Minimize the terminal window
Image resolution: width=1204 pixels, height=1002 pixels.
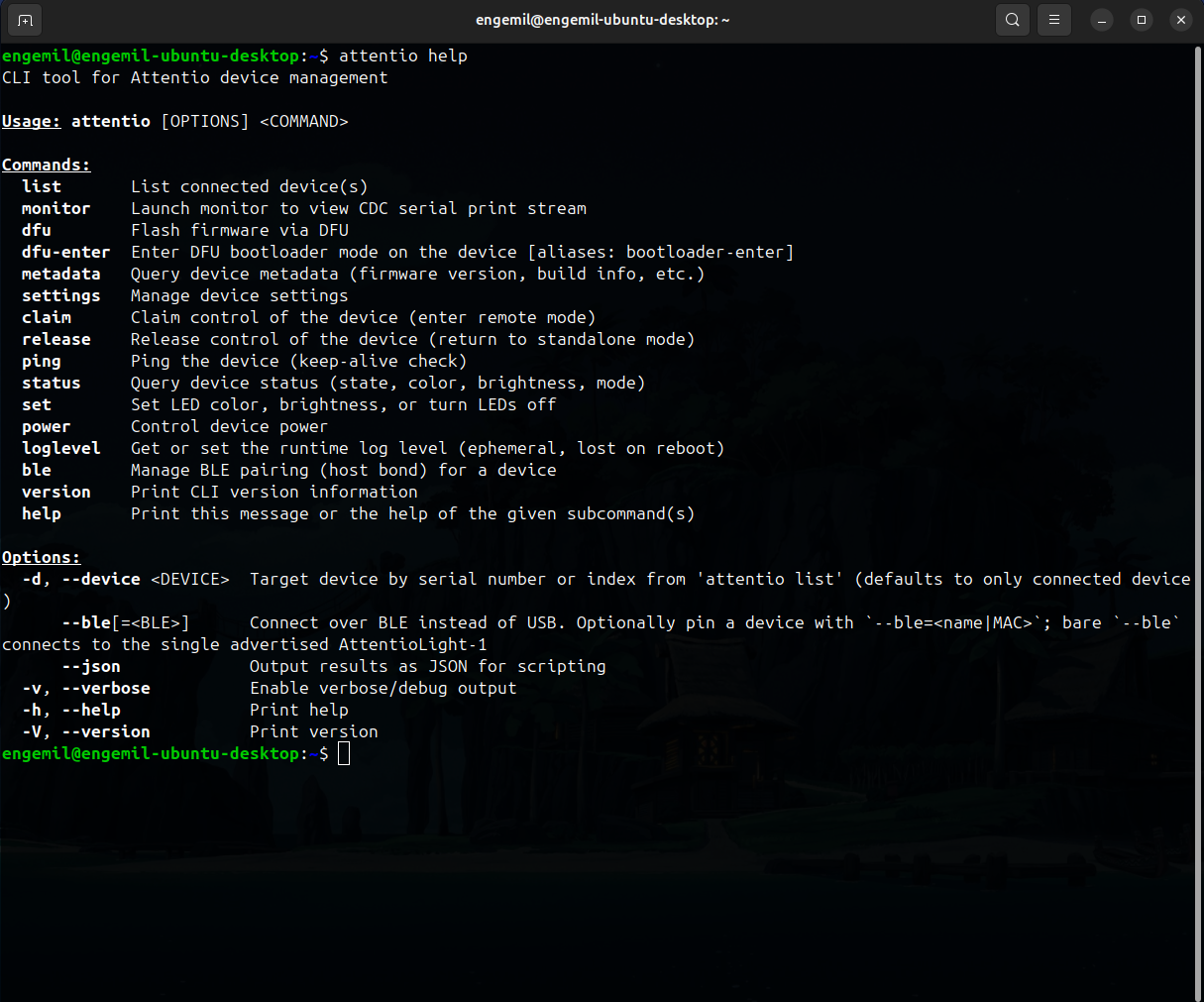(x=1102, y=20)
